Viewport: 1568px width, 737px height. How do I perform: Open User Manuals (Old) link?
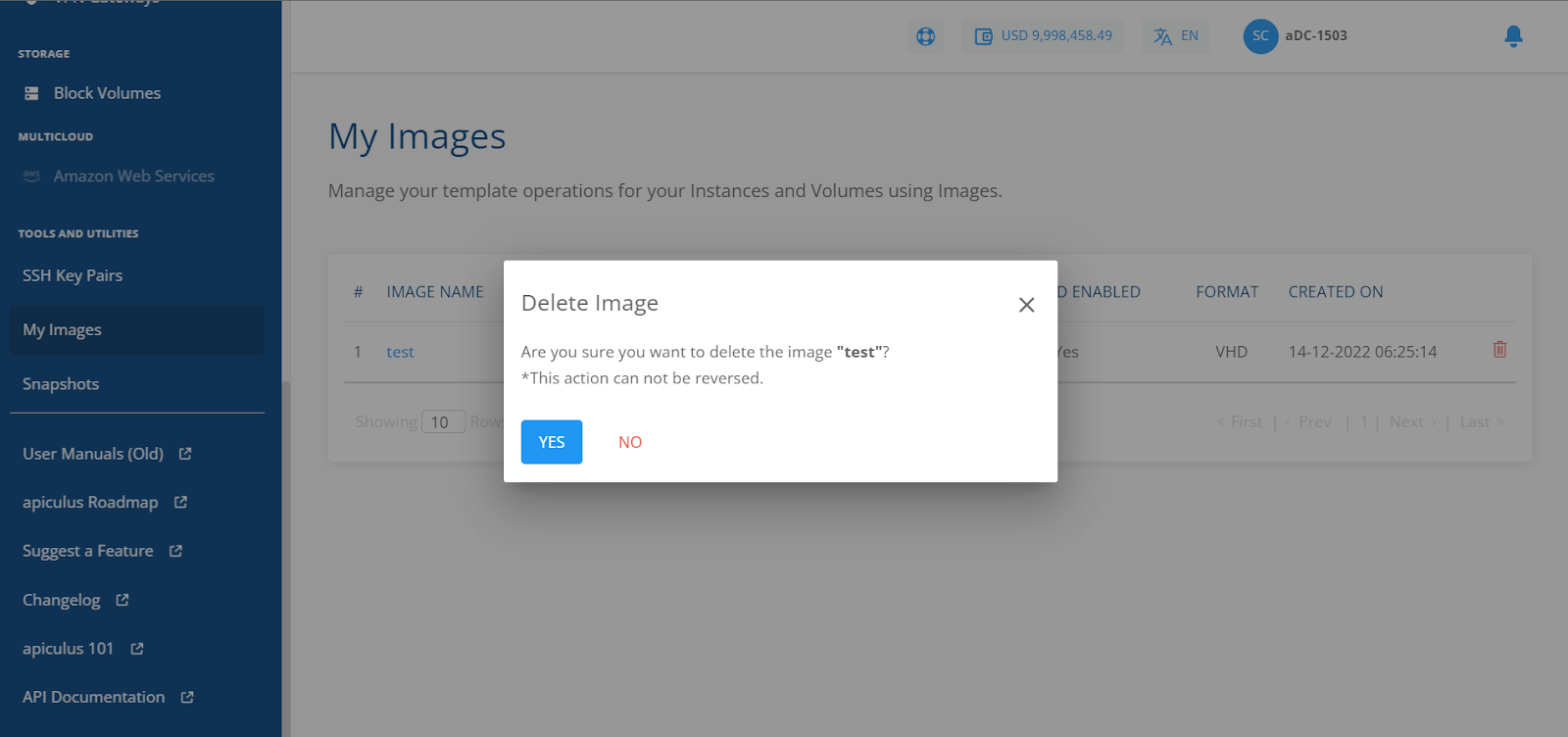click(x=93, y=454)
